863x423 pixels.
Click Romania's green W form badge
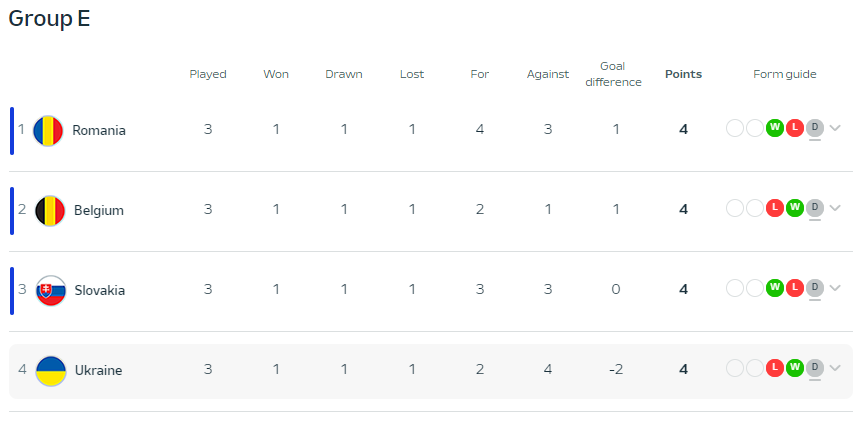tap(774, 128)
